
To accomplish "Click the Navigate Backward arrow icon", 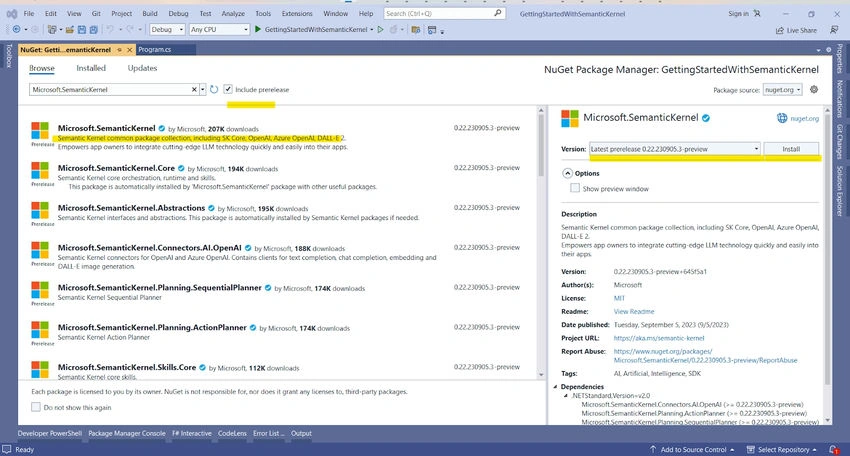I will pos(16,29).
